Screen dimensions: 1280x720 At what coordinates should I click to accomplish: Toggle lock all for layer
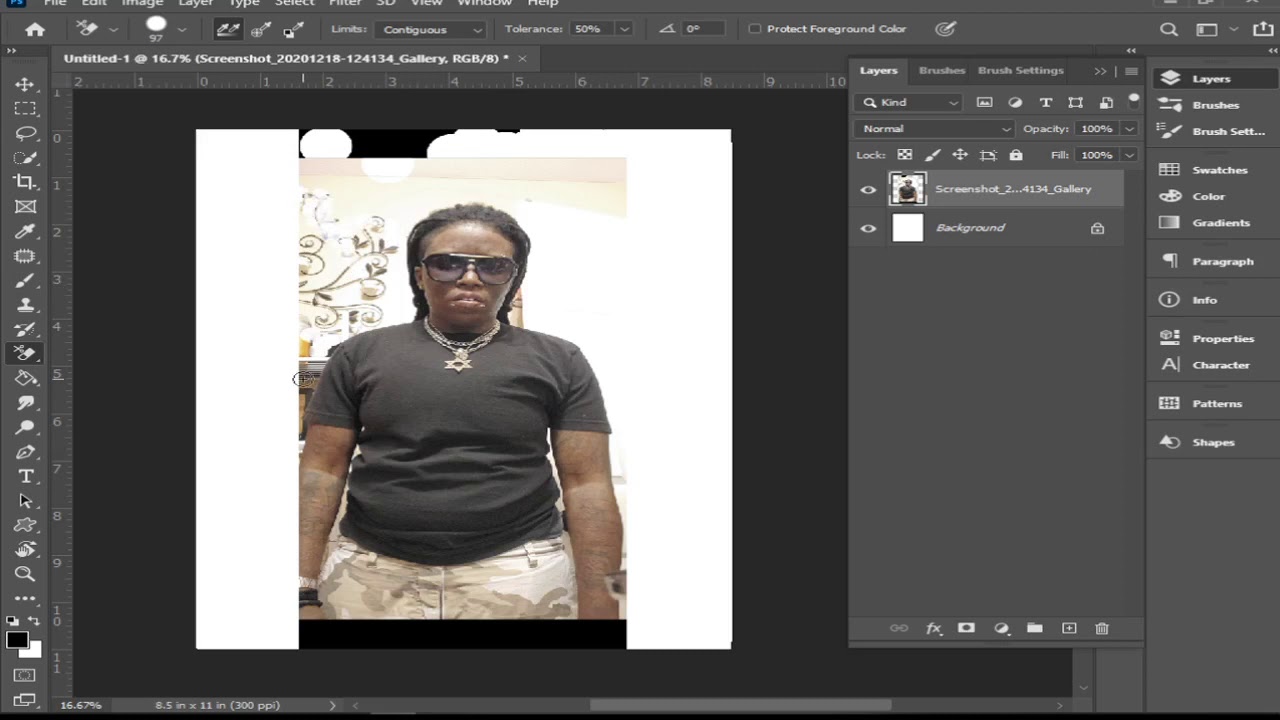coord(1016,155)
